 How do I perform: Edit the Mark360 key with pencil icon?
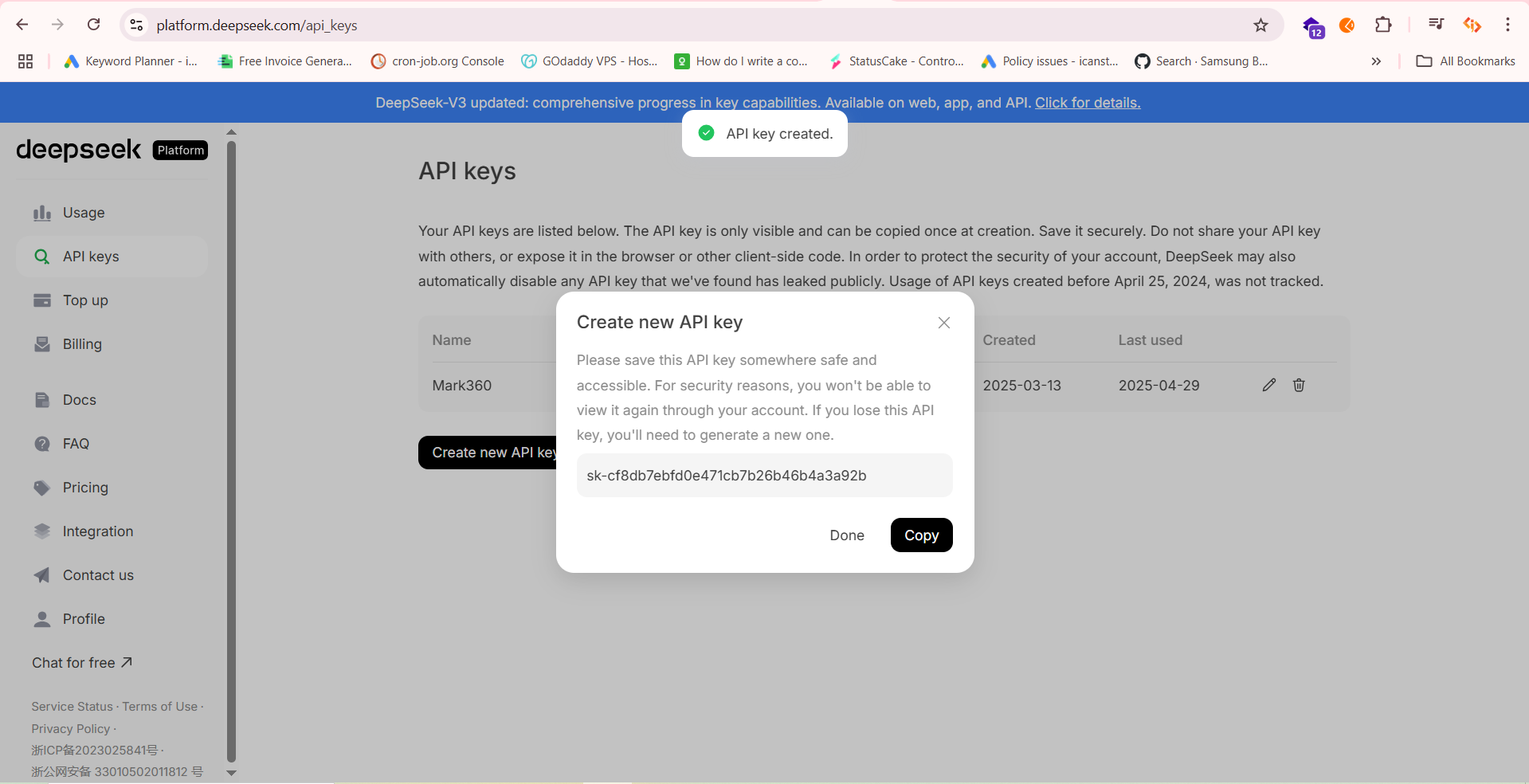1269,385
